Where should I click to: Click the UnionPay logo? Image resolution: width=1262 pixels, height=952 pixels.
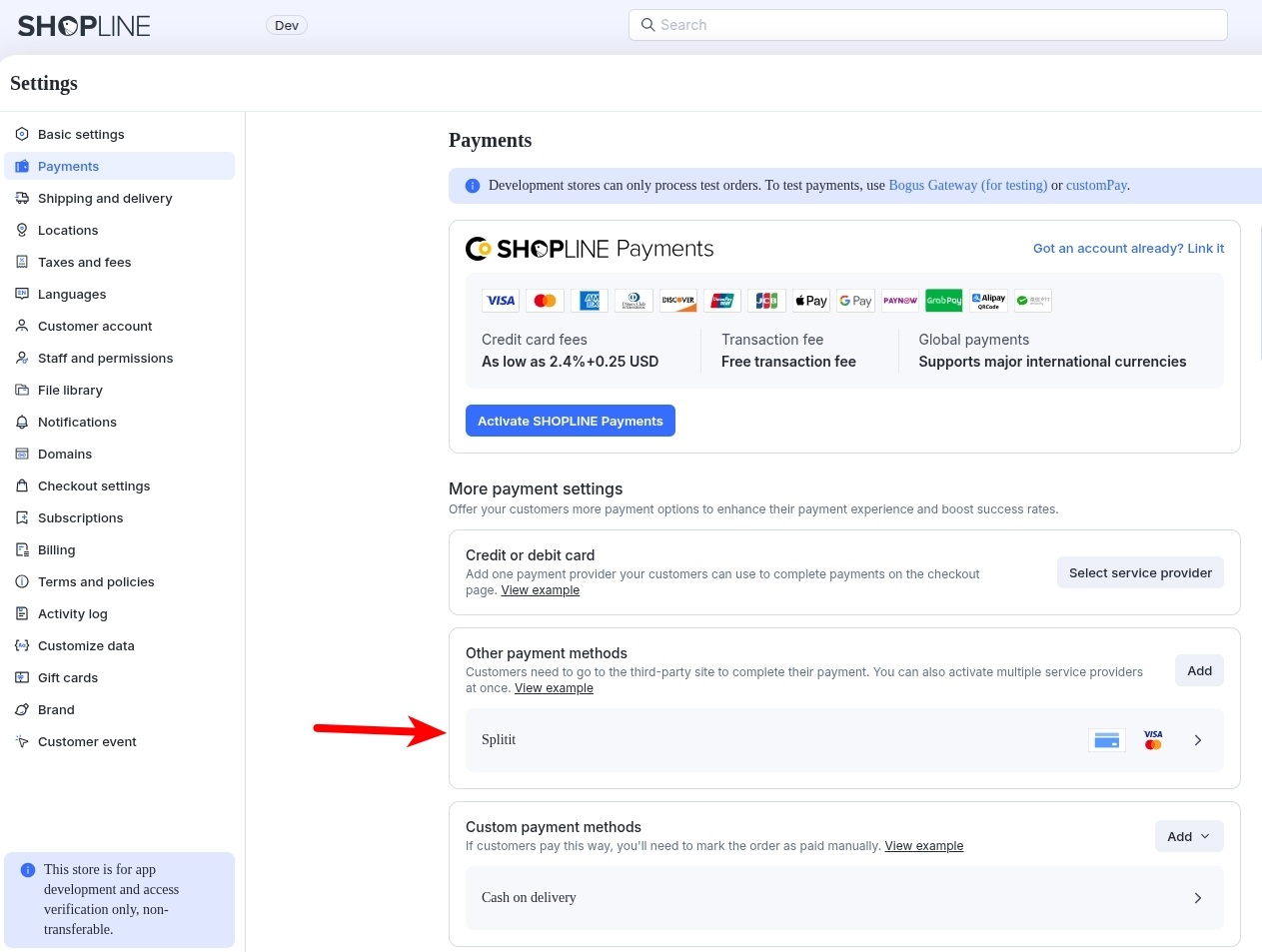(722, 301)
